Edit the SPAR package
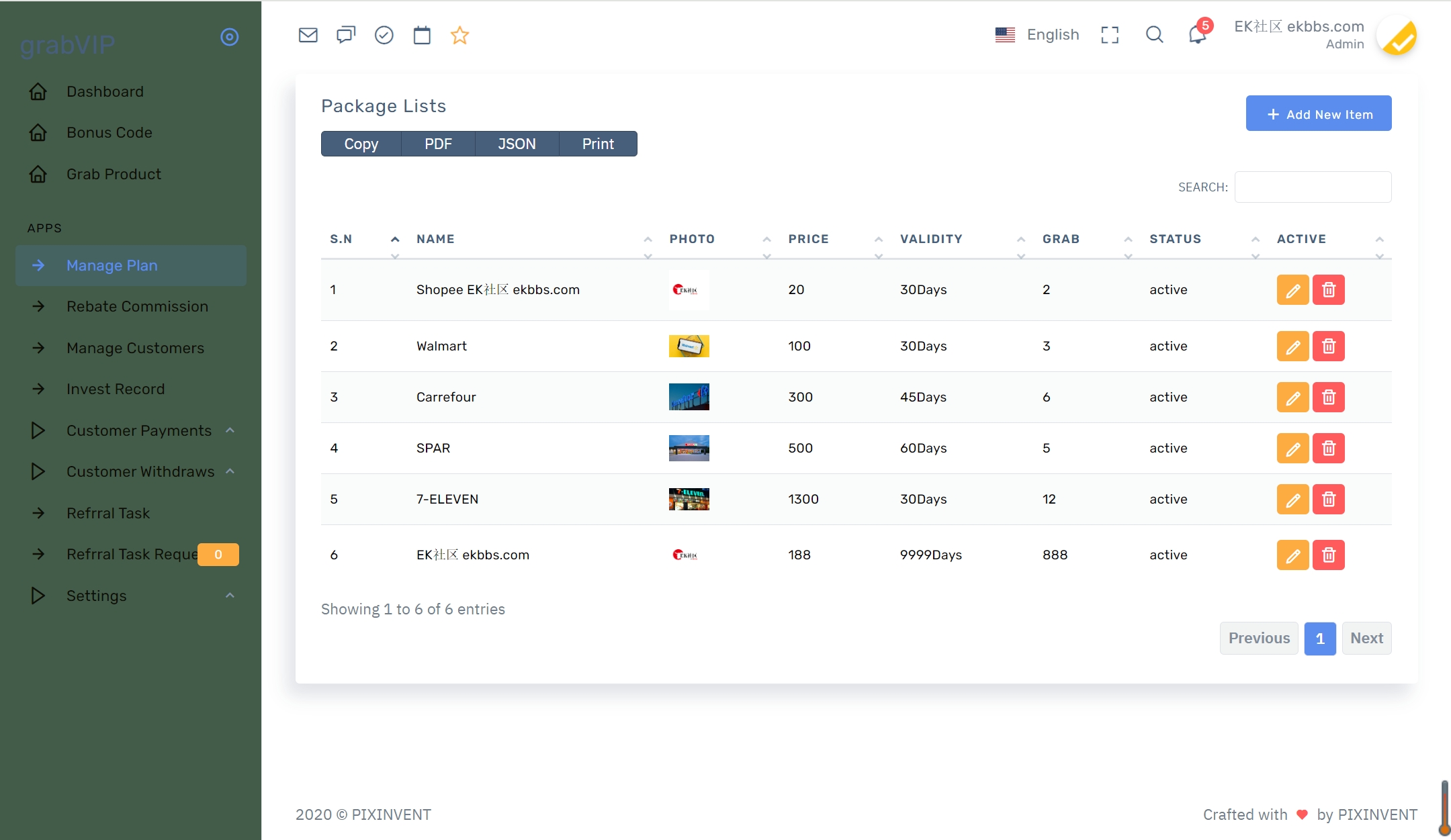This screenshot has width=1451, height=840. point(1292,449)
